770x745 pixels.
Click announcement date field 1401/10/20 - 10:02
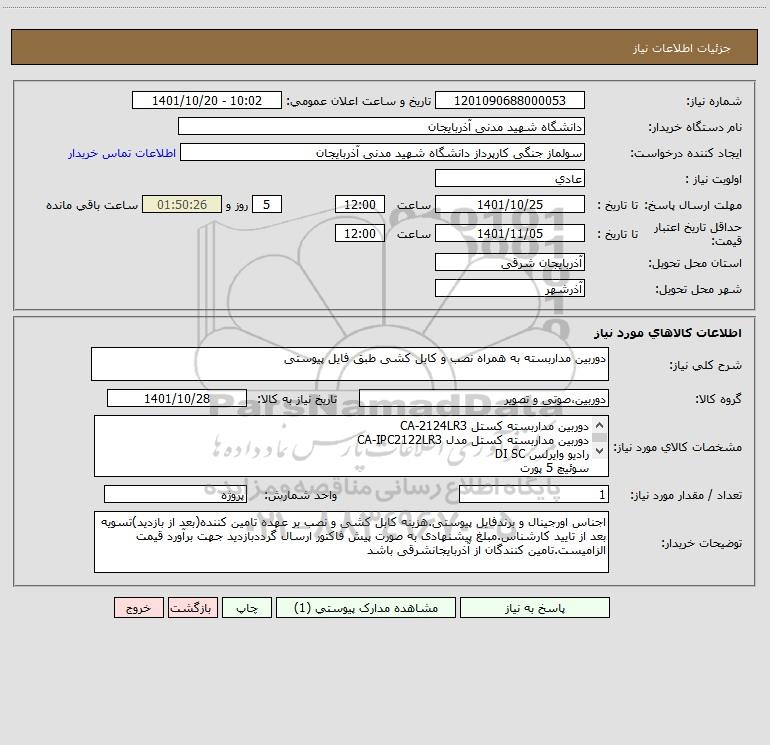[207, 100]
